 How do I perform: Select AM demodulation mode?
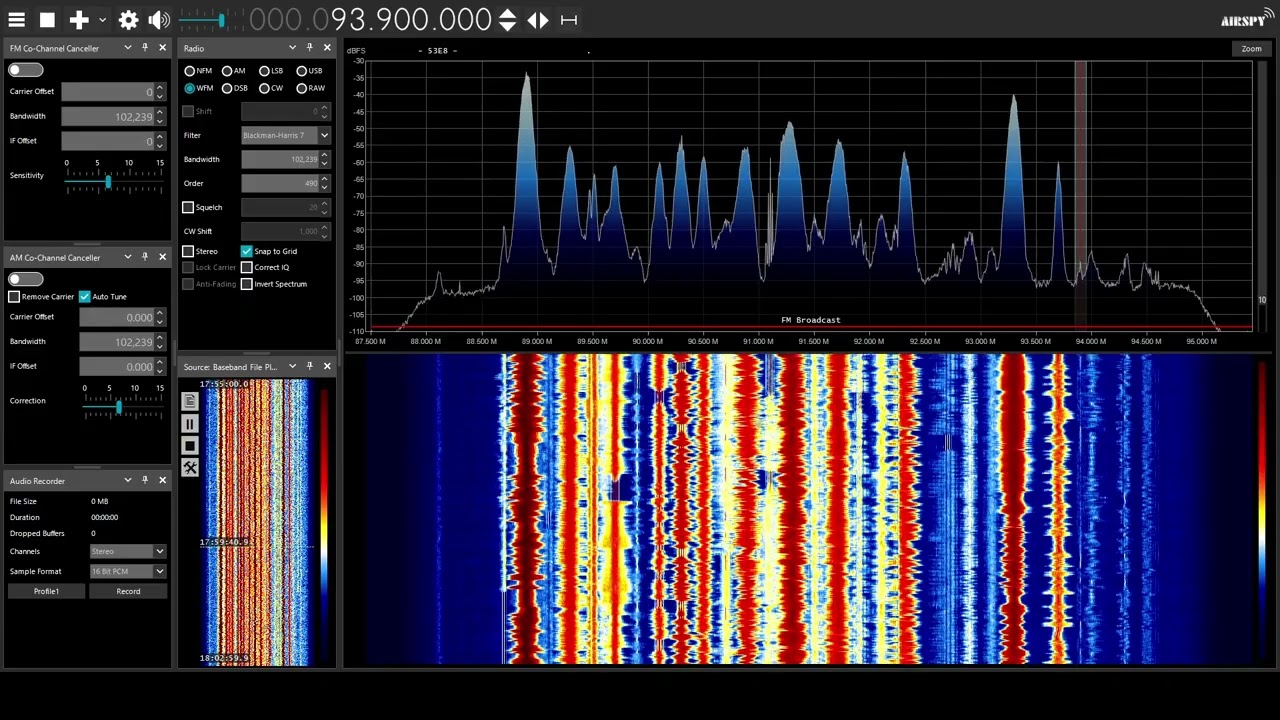(227, 71)
